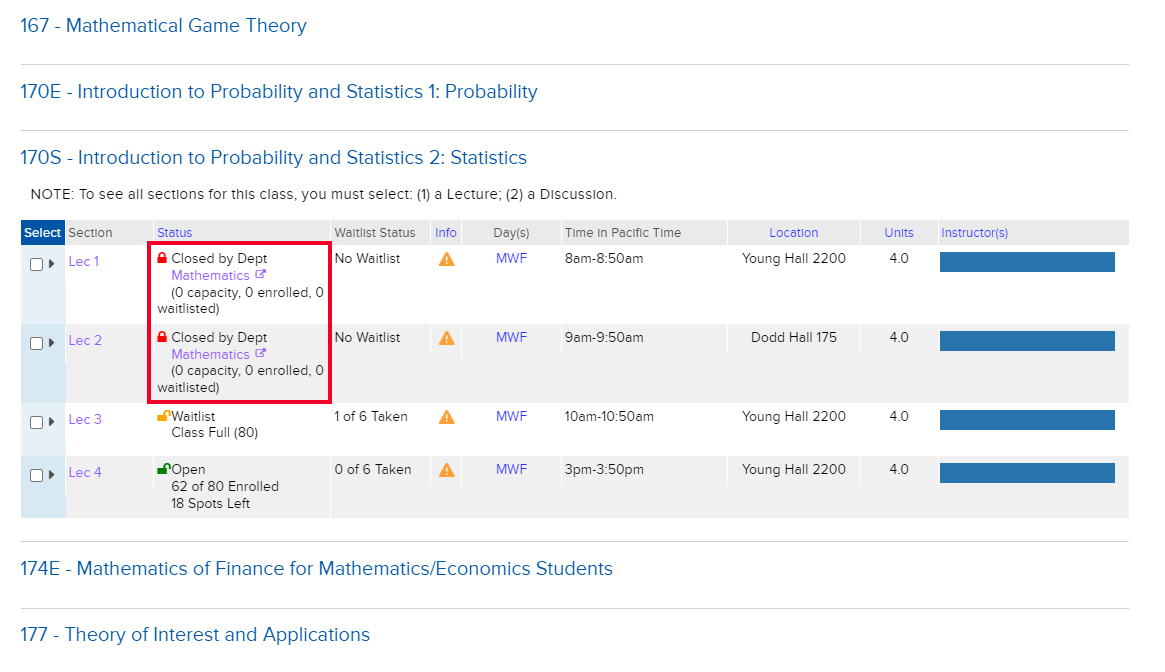Expand Lec 1 row with the triangle arrow

tap(51, 263)
